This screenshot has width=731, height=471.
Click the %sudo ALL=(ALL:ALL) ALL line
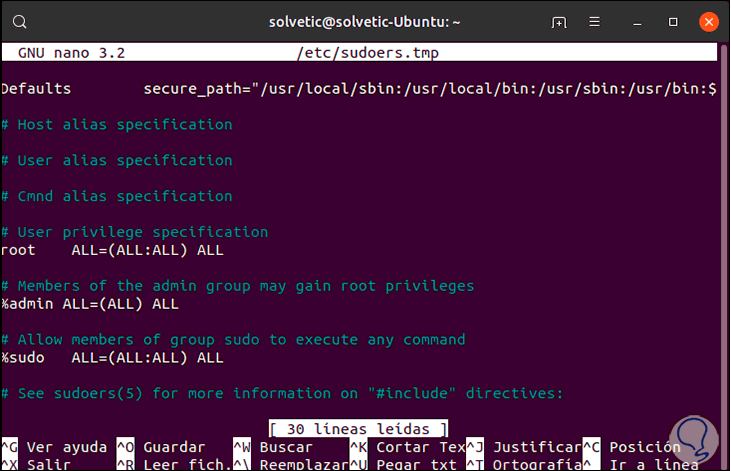pyautogui.click(x=112, y=358)
